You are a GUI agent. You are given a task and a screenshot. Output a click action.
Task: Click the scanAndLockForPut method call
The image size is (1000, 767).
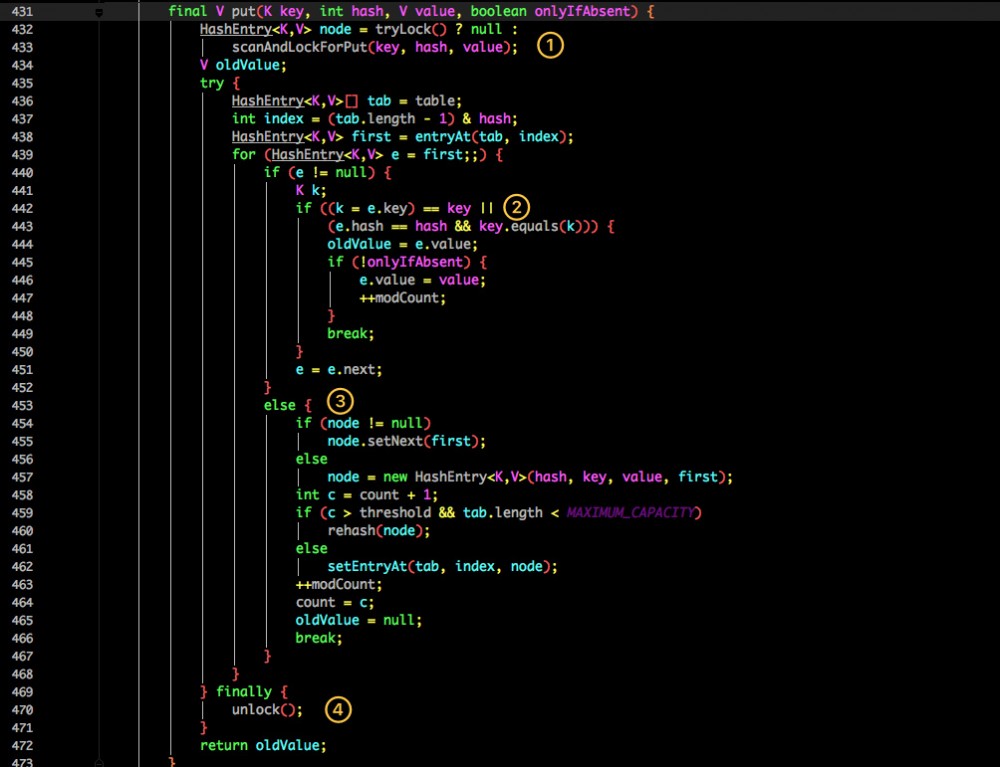[306, 46]
